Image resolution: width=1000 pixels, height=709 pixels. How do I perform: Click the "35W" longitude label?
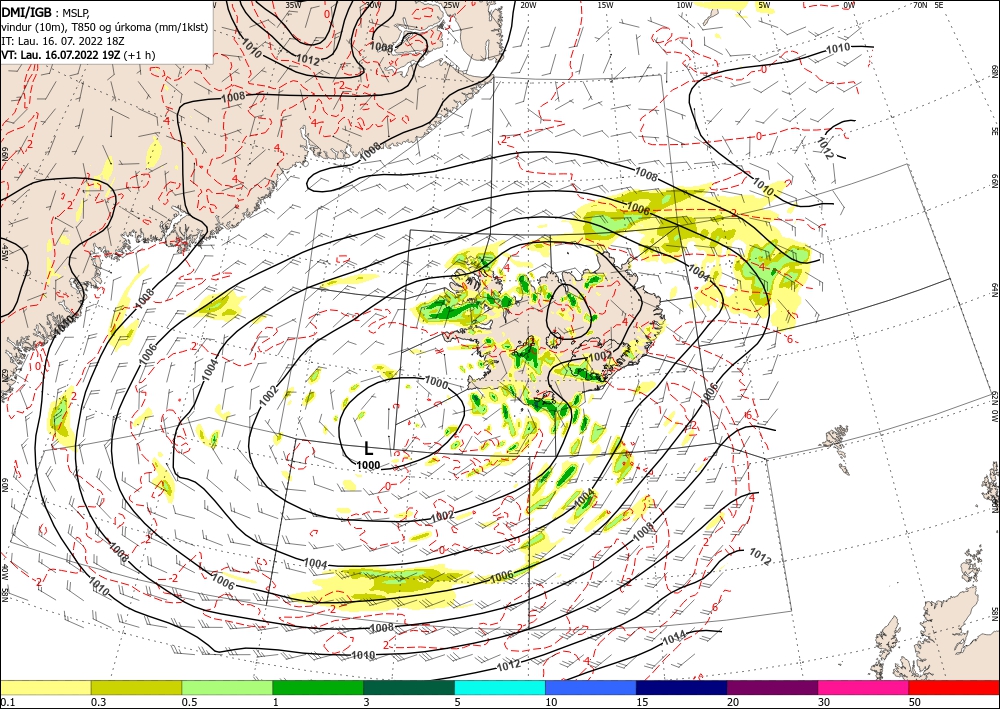[x=293, y=4]
